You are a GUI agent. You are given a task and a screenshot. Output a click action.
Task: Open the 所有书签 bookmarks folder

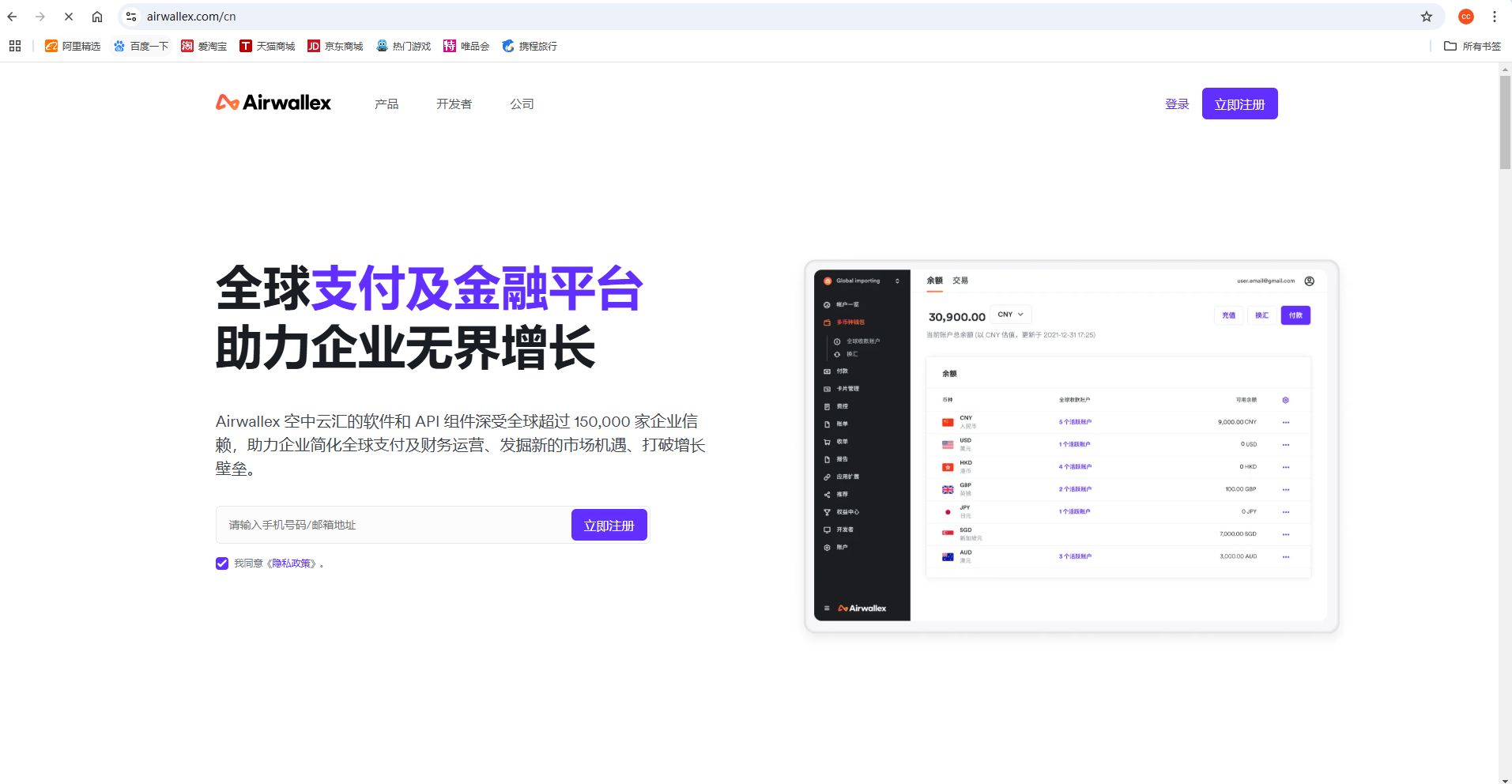click(1472, 46)
